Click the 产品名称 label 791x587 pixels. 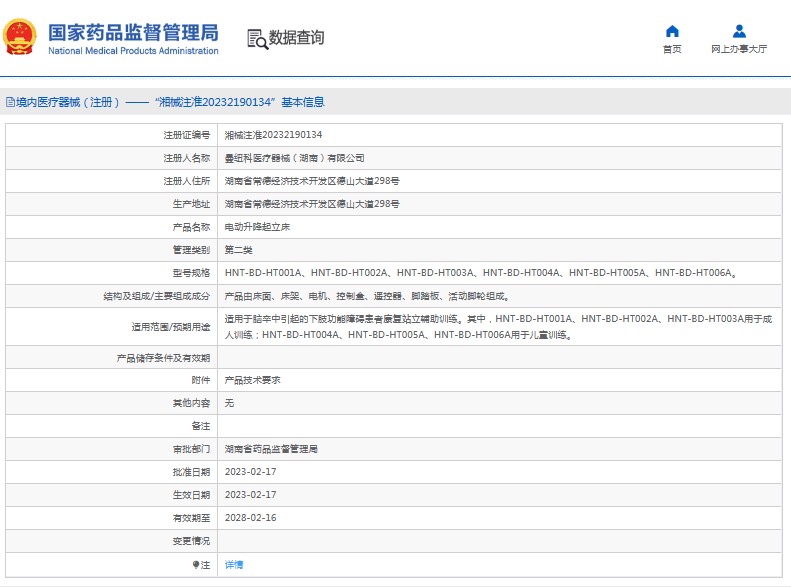(x=191, y=227)
